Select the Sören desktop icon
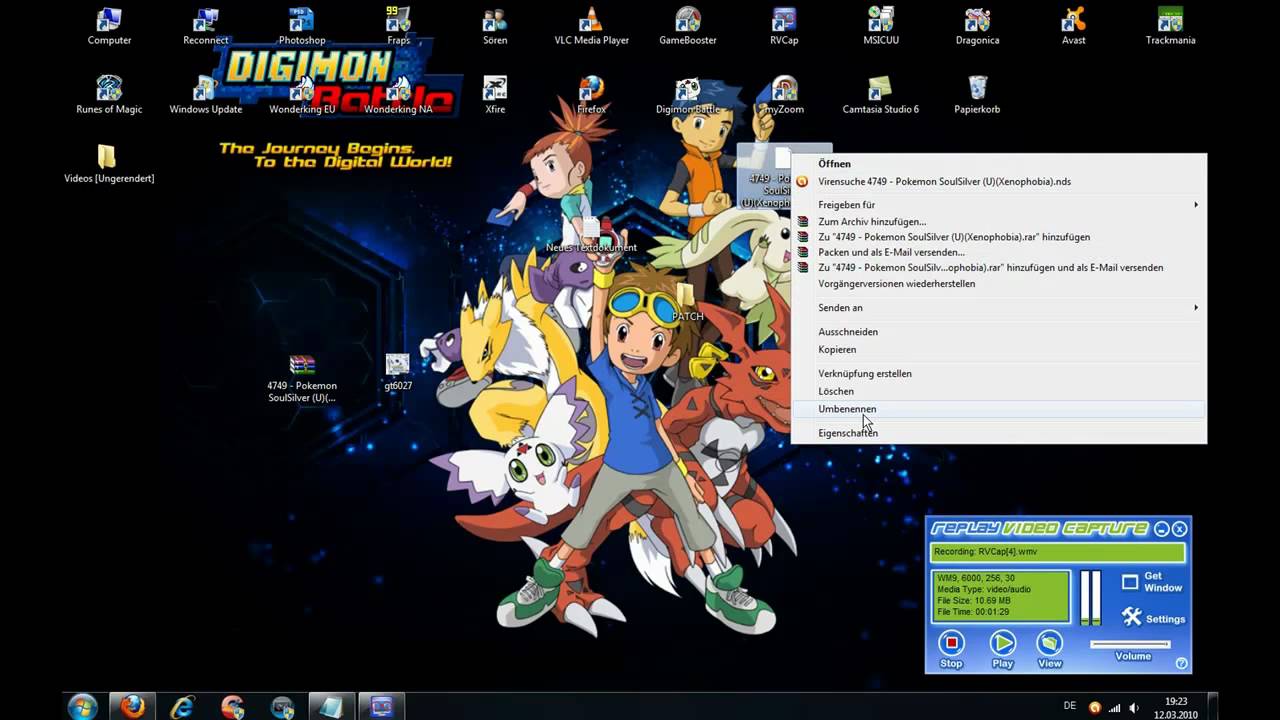 [495, 26]
